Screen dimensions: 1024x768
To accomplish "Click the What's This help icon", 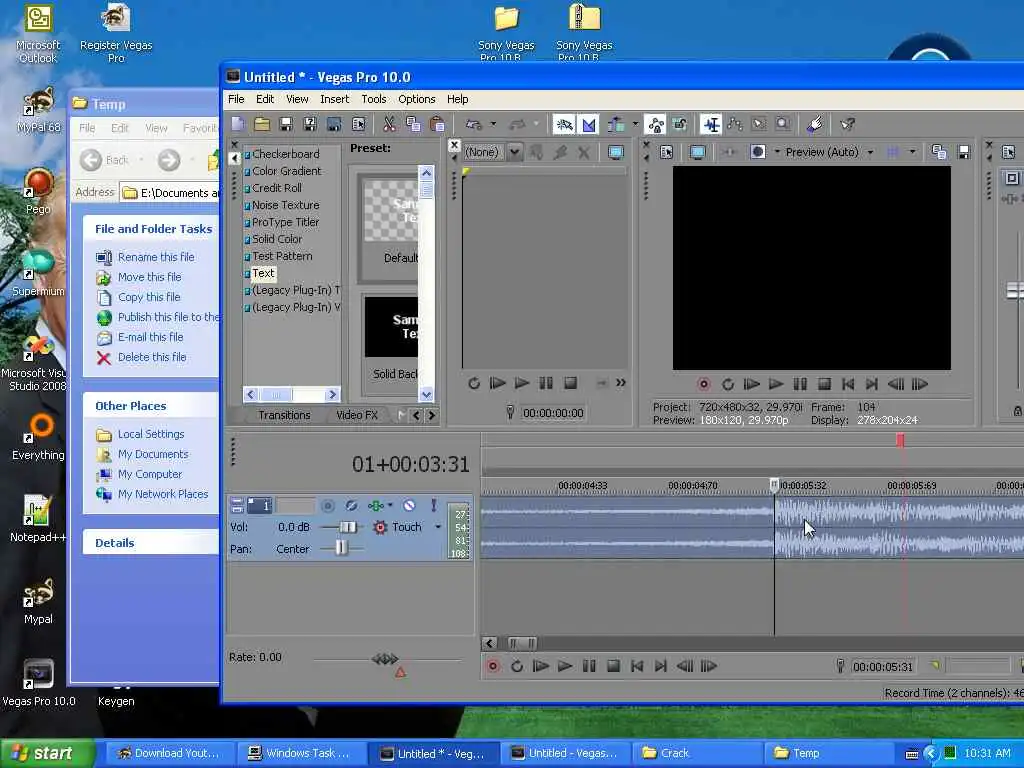I will coord(848,124).
